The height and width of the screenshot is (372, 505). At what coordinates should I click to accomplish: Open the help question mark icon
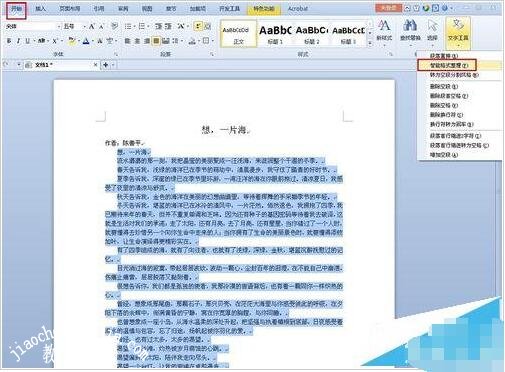[x=444, y=8]
